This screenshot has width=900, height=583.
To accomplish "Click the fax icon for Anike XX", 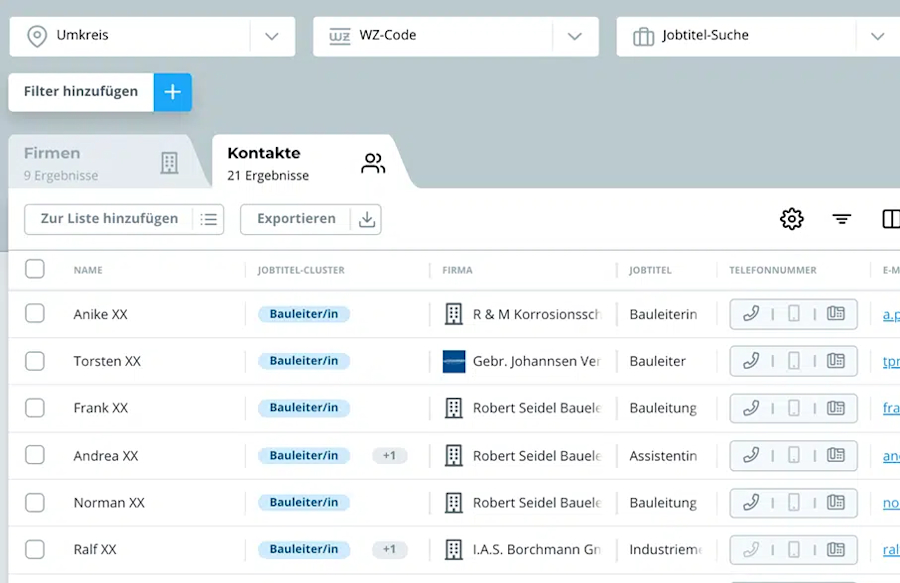I will click(x=836, y=313).
